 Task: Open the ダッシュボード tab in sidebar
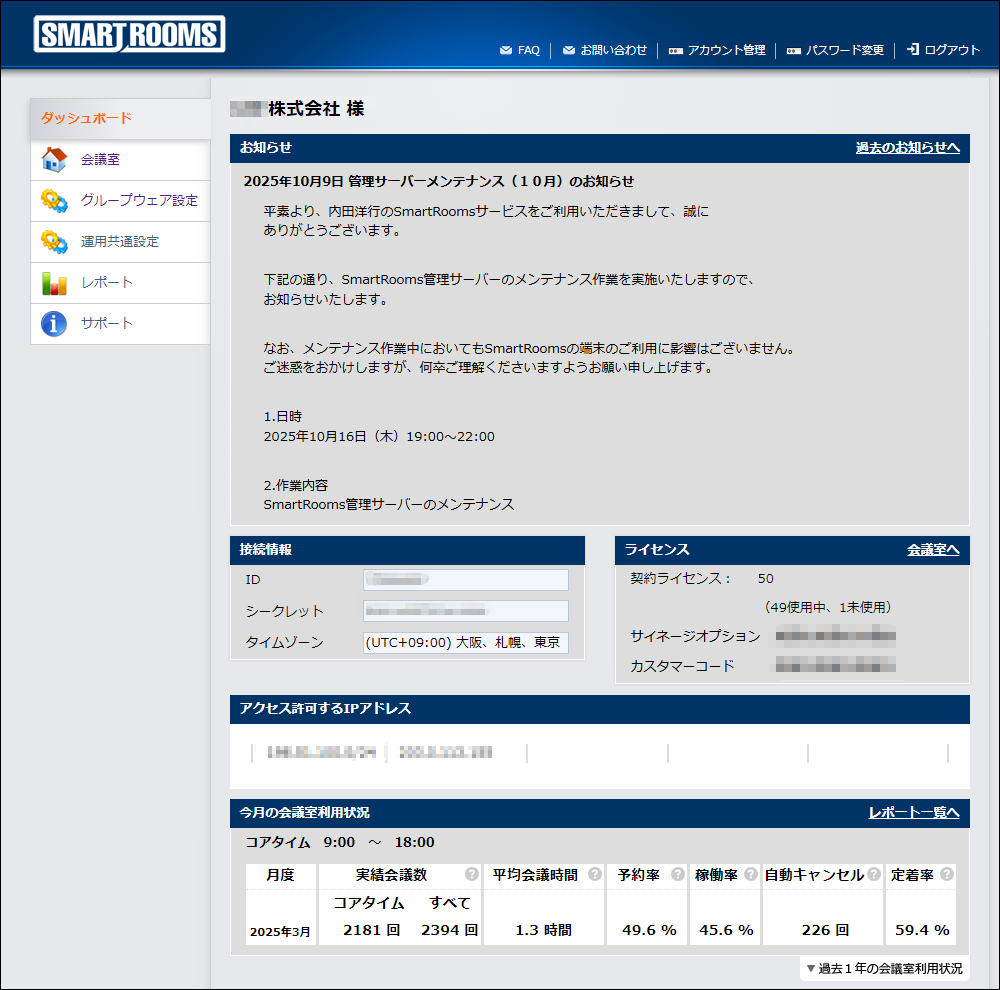(120, 118)
